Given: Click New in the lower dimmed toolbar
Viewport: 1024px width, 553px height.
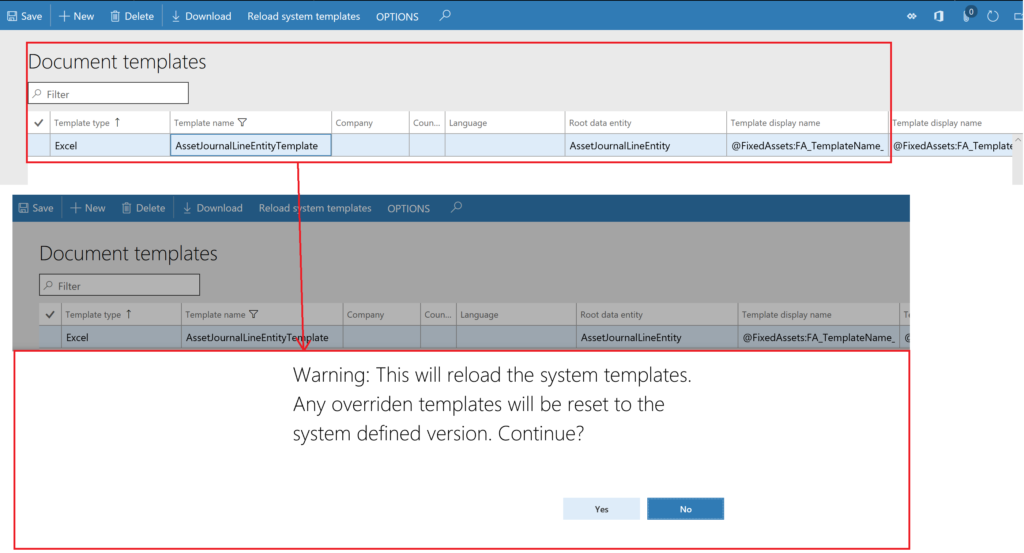Looking at the screenshot, I should [x=88, y=208].
